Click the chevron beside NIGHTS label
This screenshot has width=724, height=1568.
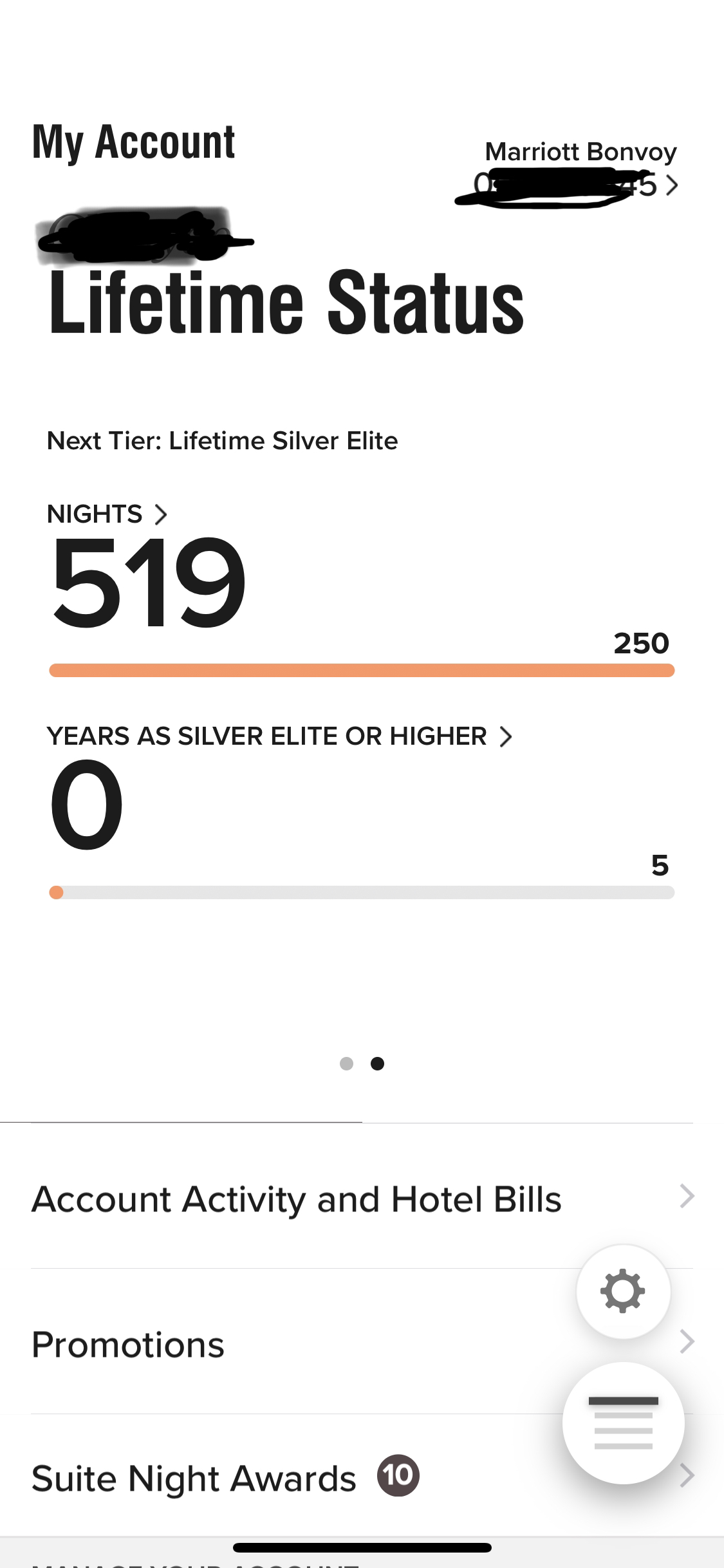coord(161,514)
